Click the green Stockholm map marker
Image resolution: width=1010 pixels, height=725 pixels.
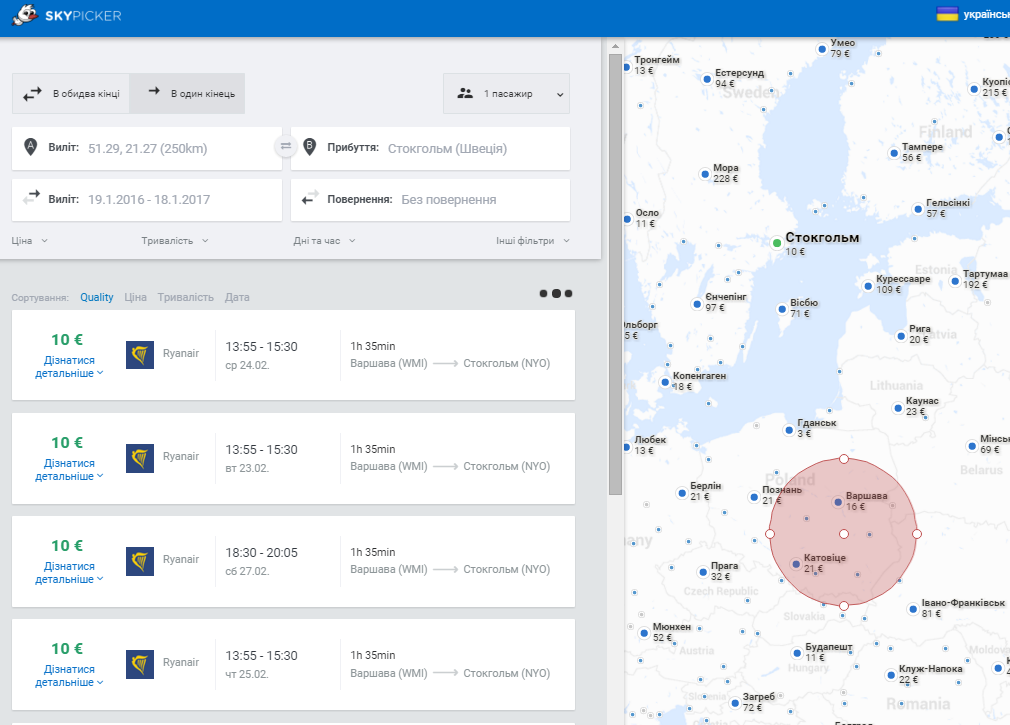point(777,243)
